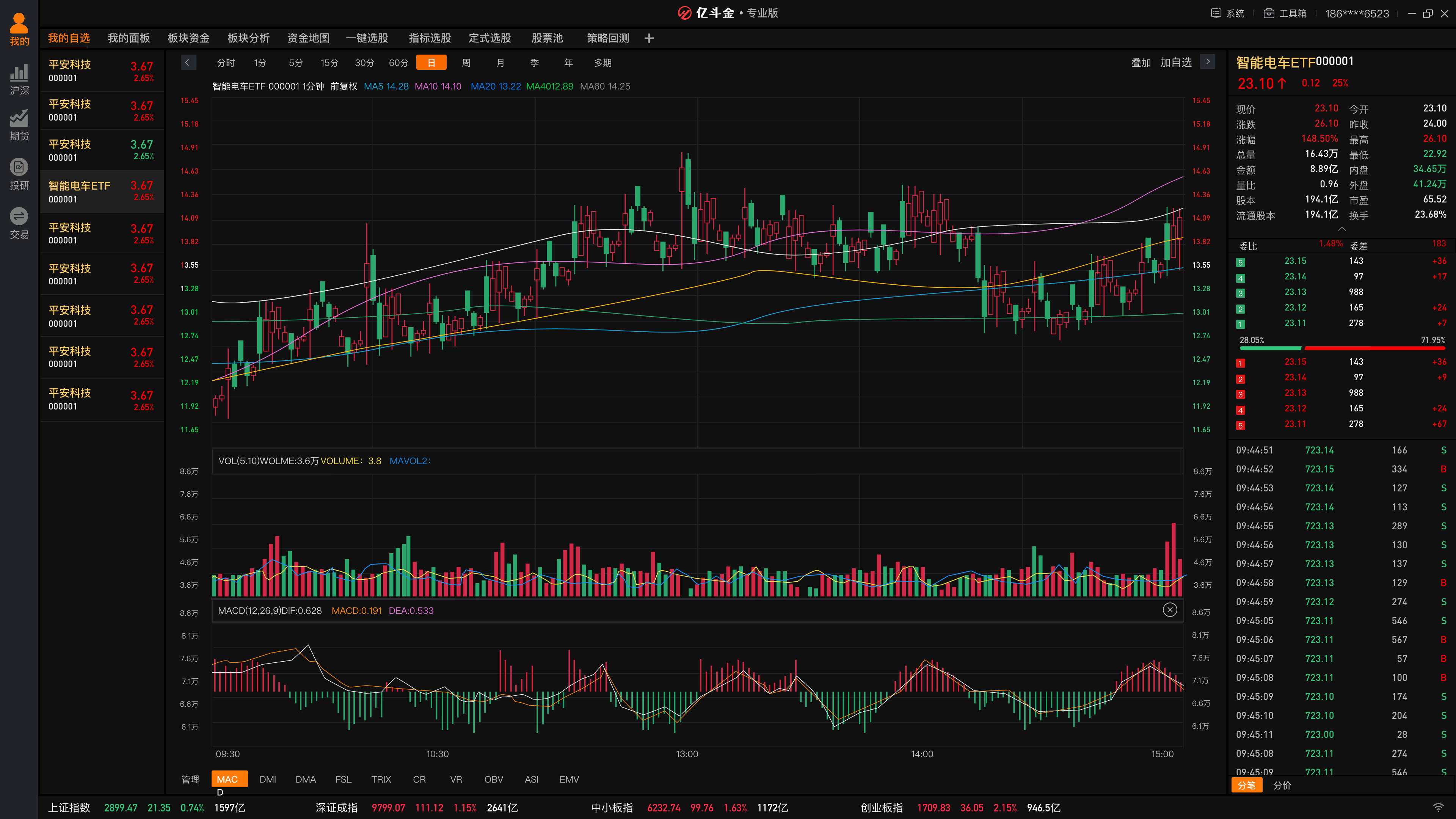Click the 亿斗金 logo in title bar

tap(706, 13)
